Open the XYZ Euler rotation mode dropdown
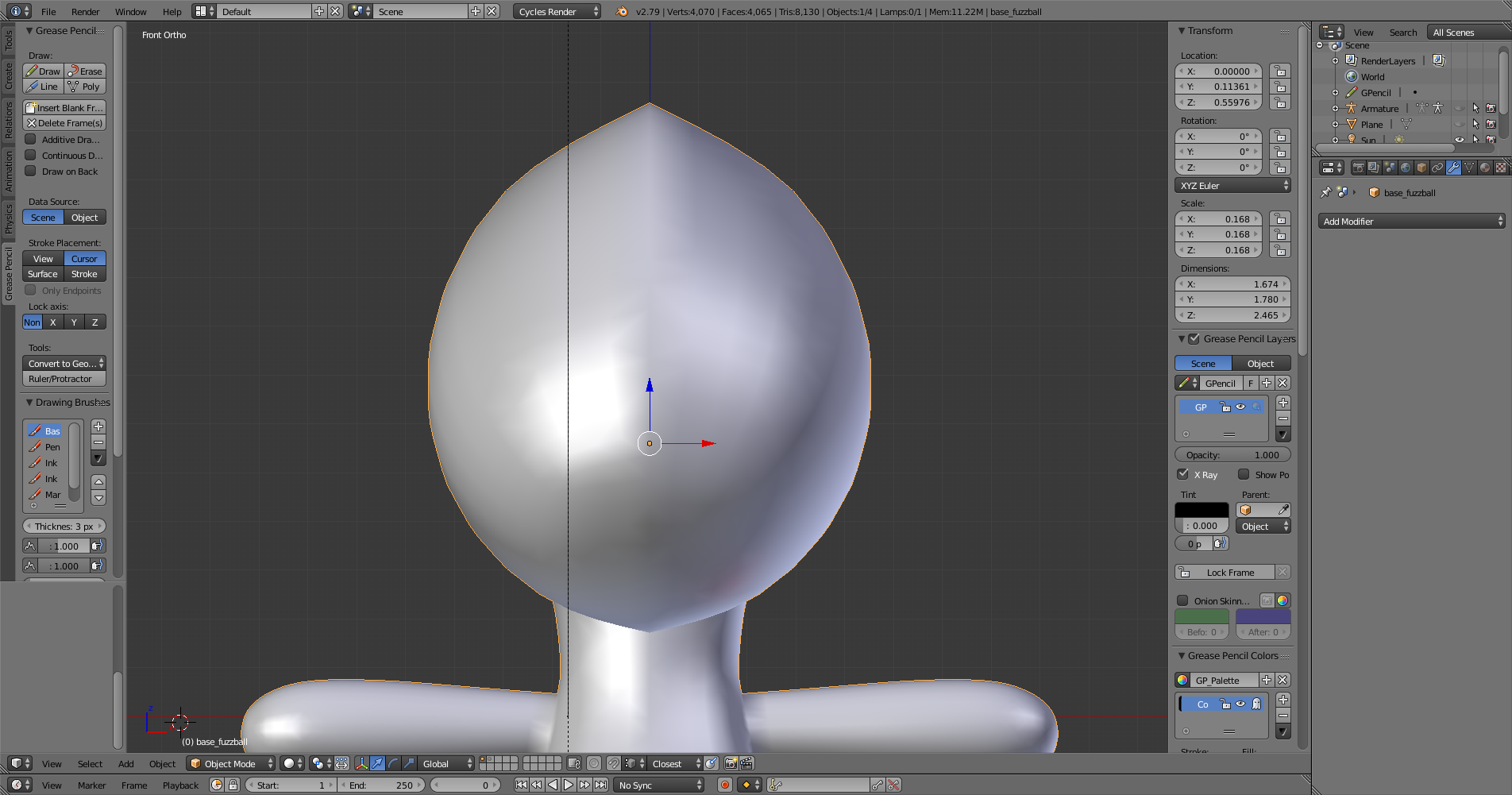1512x795 pixels. click(1233, 185)
